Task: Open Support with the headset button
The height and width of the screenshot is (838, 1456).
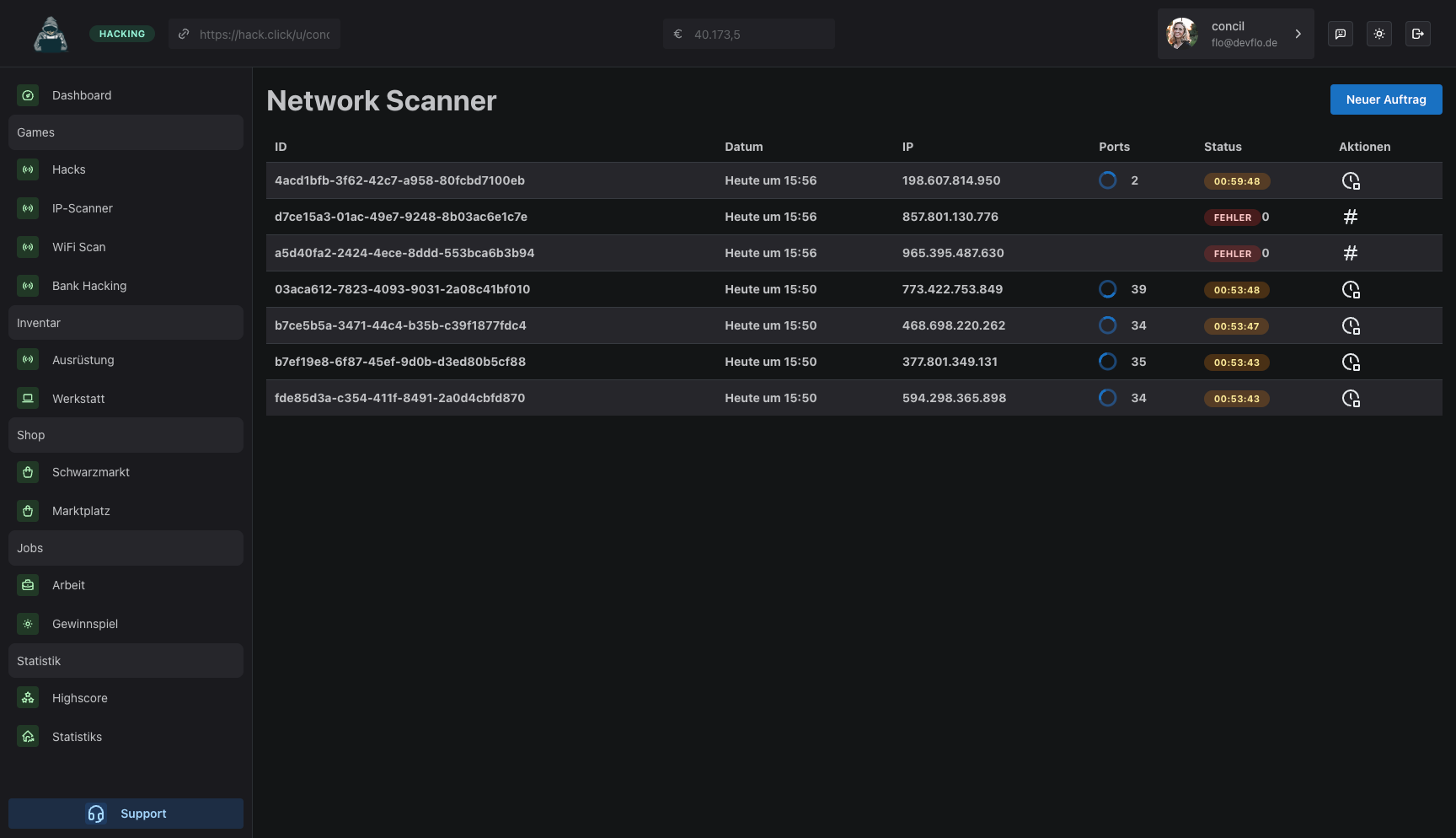Action: [x=126, y=814]
